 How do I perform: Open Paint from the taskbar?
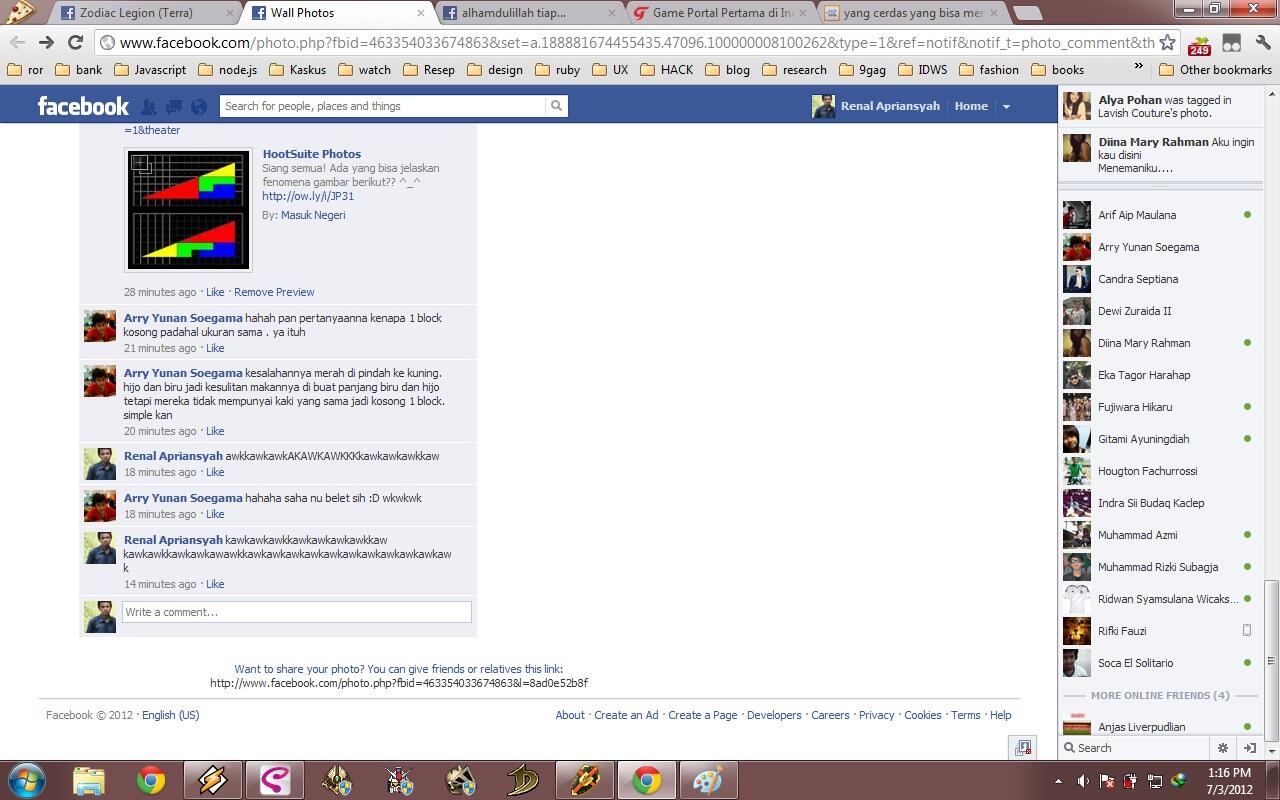708,780
